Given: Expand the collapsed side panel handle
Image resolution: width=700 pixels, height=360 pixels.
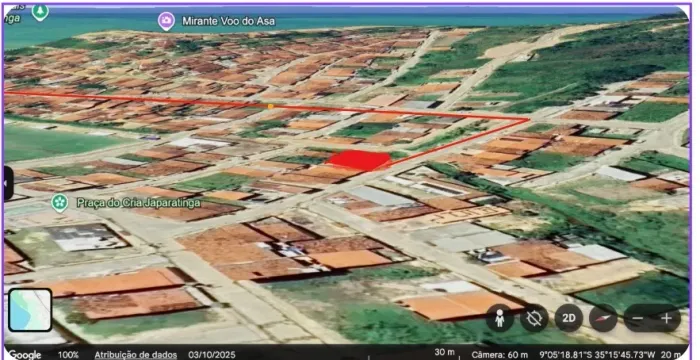Looking at the screenshot, I should pyautogui.click(x=8, y=183).
